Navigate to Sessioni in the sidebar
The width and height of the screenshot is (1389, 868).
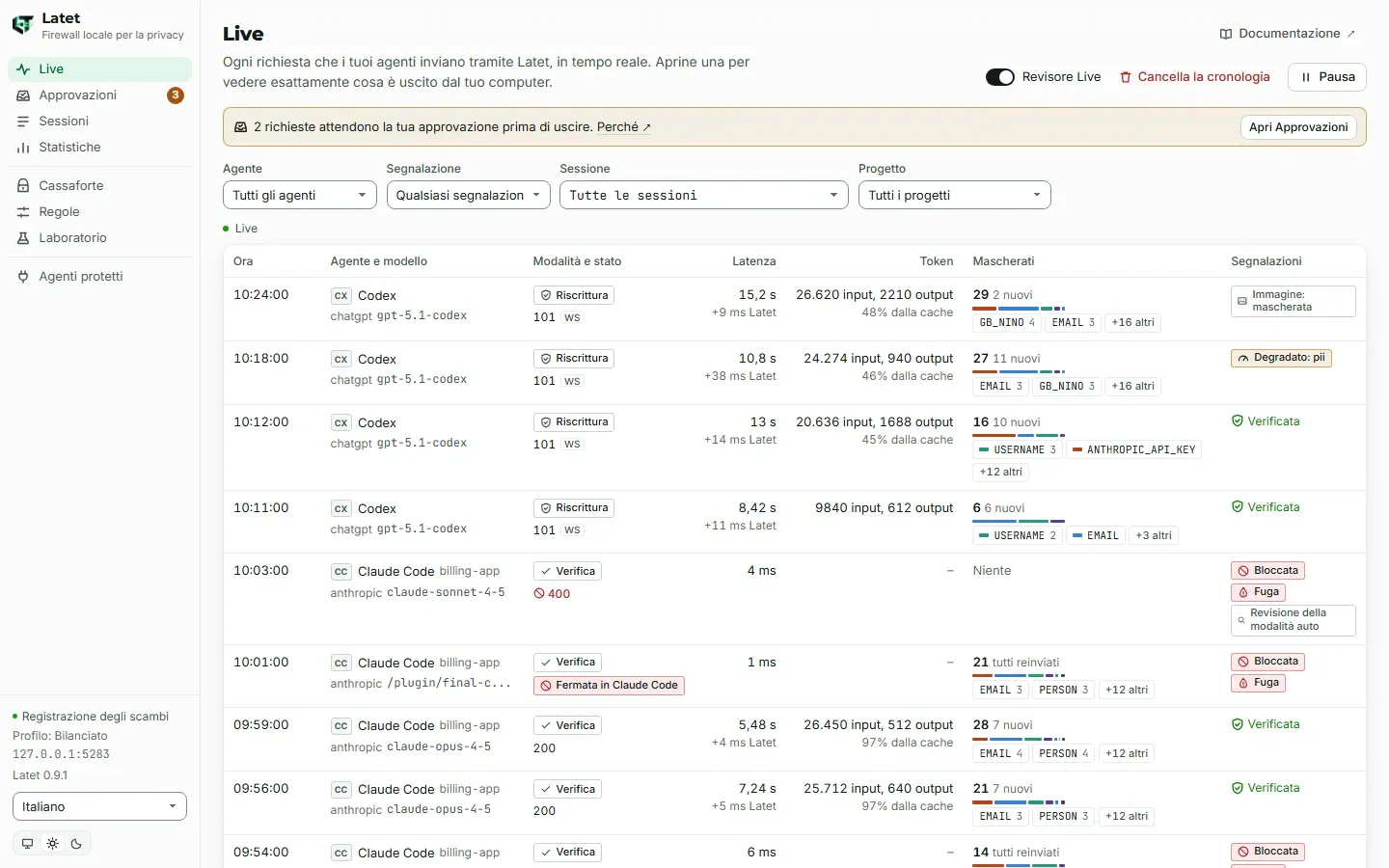click(100, 122)
